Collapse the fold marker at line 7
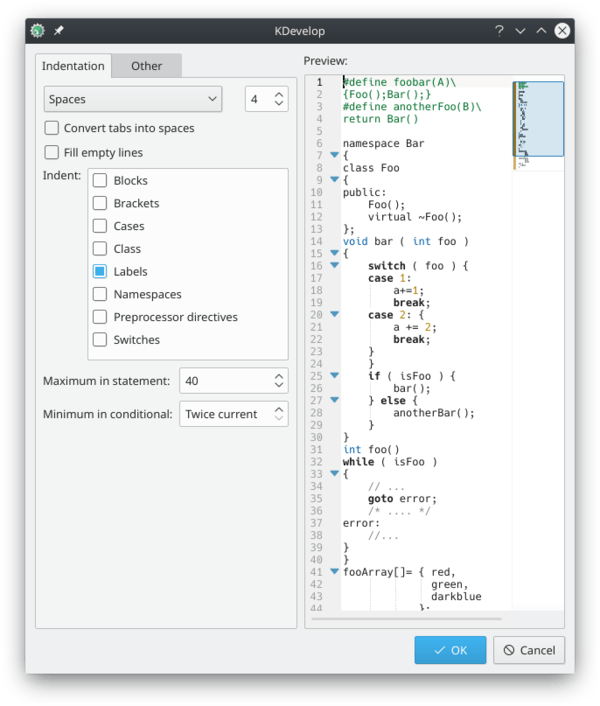This screenshot has width=600, height=706. 334,155
